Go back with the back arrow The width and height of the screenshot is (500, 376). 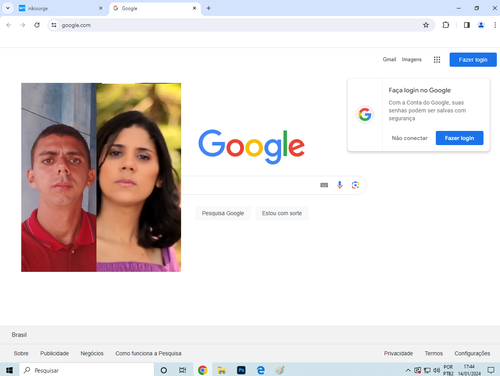9,25
